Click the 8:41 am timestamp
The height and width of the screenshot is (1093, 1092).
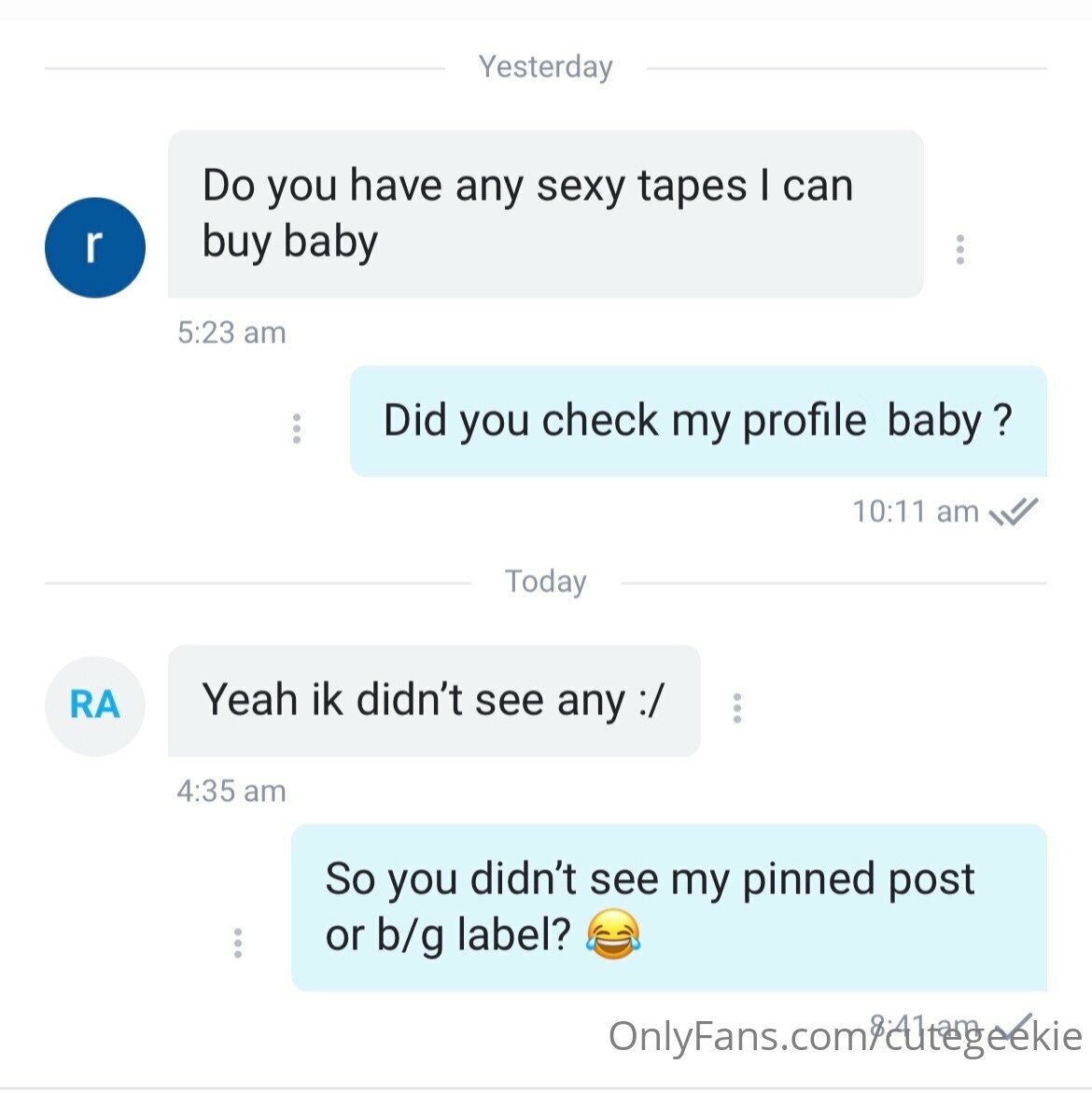click(x=924, y=1024)
